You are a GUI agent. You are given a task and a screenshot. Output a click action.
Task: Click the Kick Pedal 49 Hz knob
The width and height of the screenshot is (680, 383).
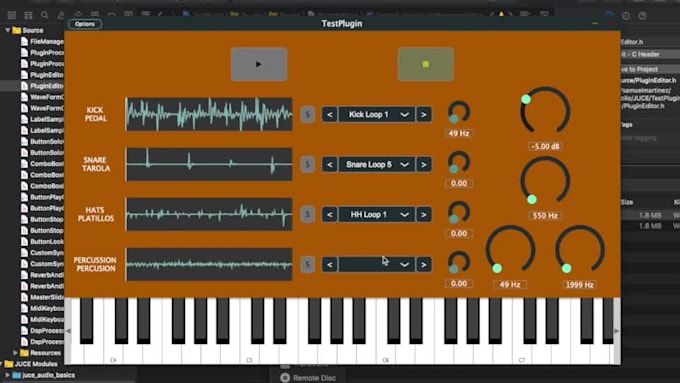tap(459, 112)
